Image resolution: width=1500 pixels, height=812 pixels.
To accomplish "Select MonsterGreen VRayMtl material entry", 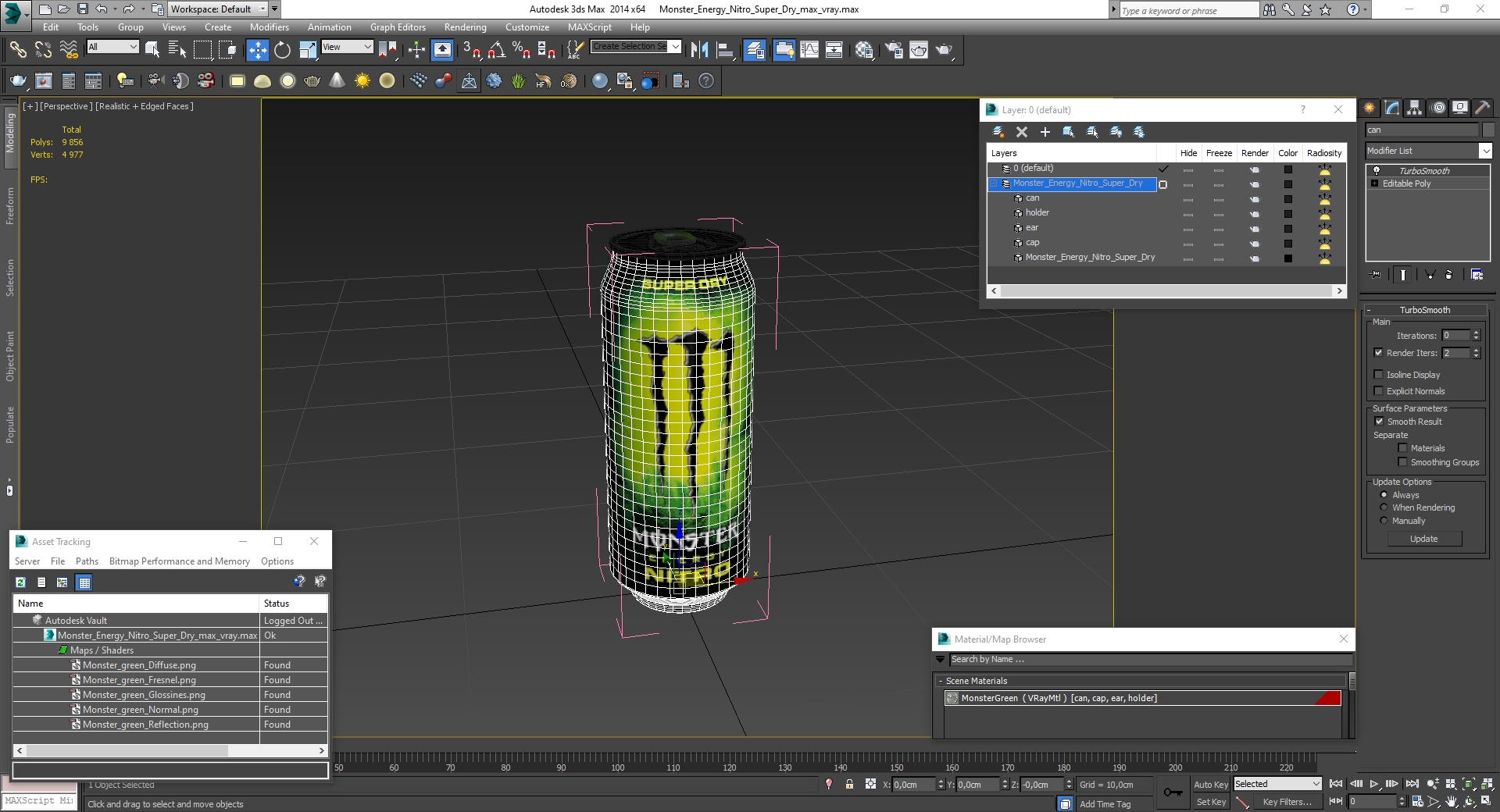I will coord(1143,698).
